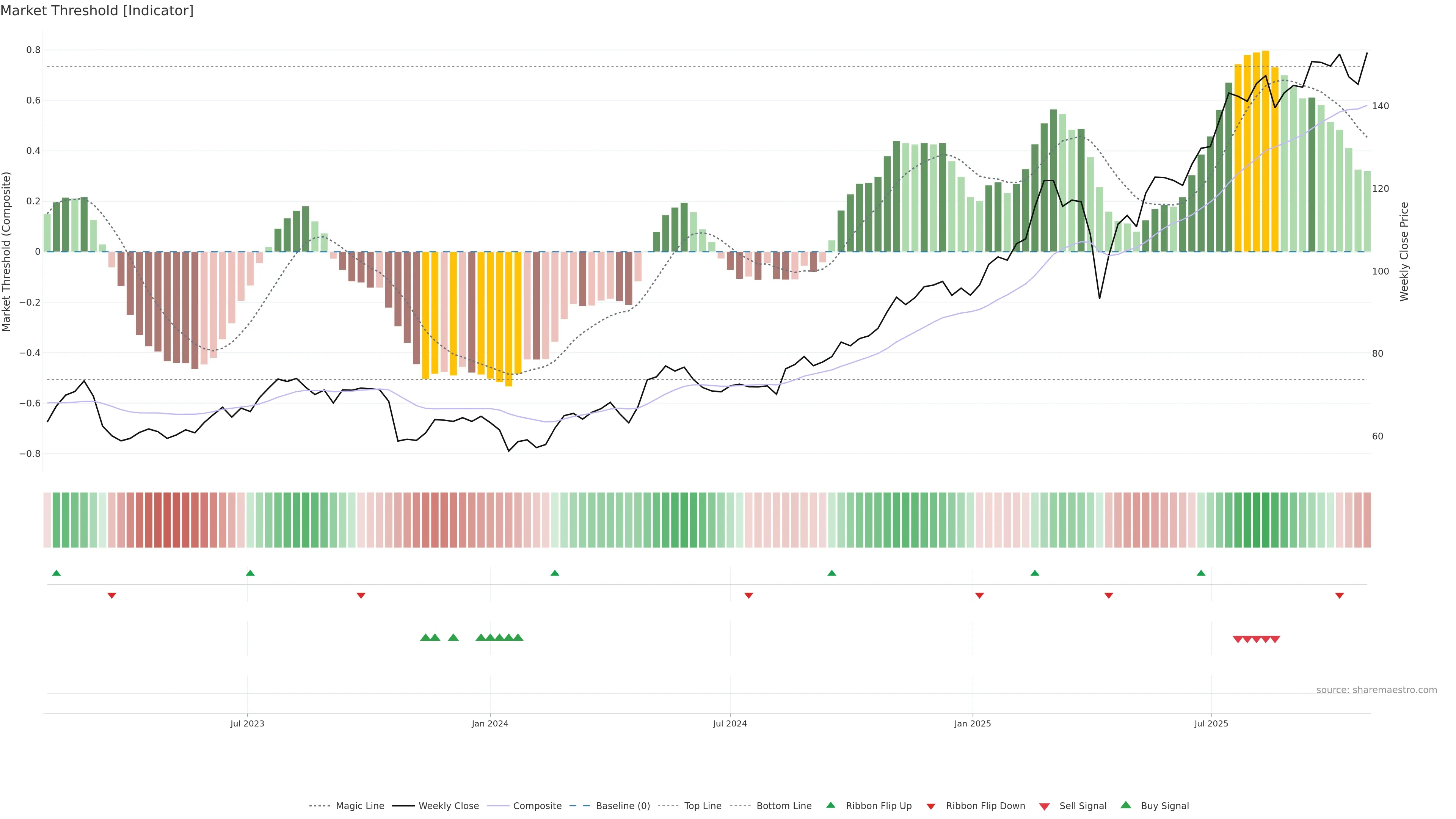The height and width of the screenshot is (819, 1456).
Task: Hide the Composite series via legend
Action: [x=537, y=806]
